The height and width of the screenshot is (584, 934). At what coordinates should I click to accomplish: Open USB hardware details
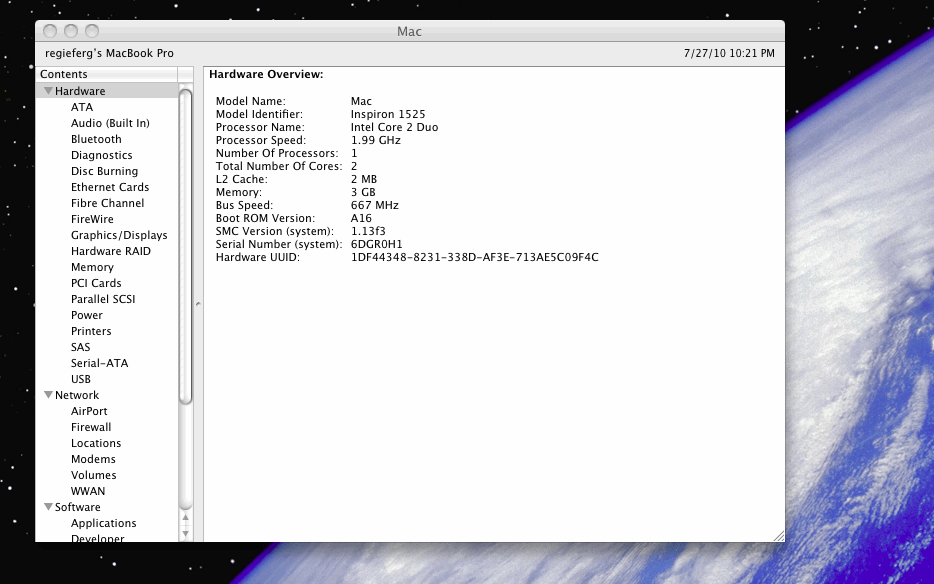pos(80,380)
